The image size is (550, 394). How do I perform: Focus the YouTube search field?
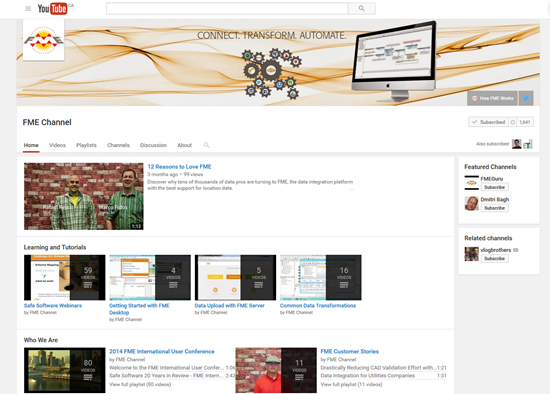point(227,8)
